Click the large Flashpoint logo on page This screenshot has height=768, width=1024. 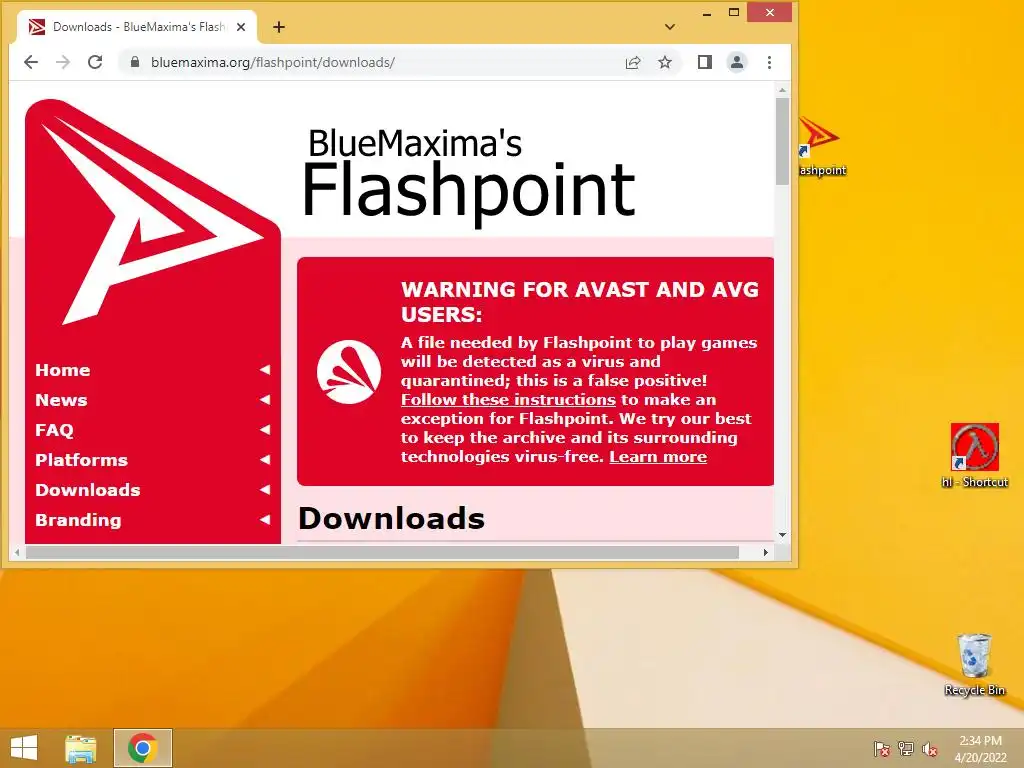(153, 212)
